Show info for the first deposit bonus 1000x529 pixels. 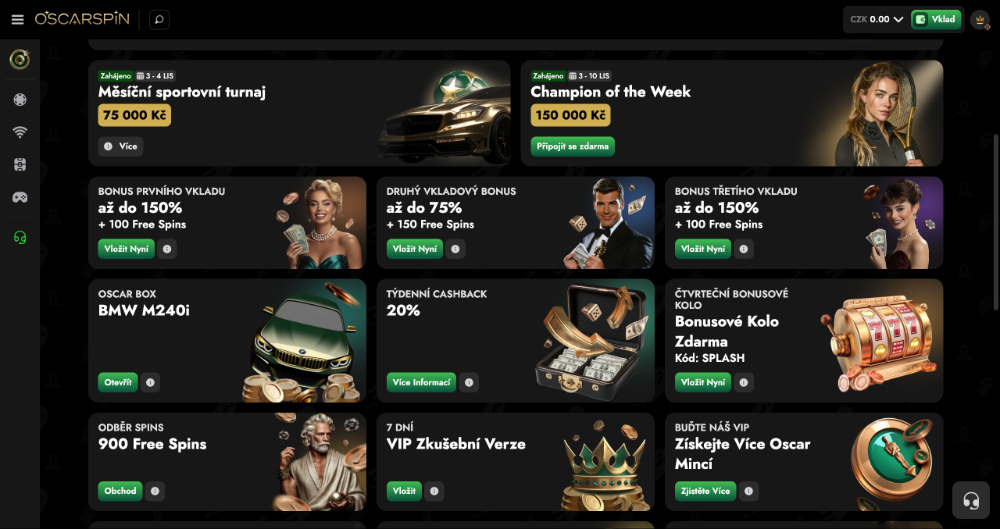(167, 249)
